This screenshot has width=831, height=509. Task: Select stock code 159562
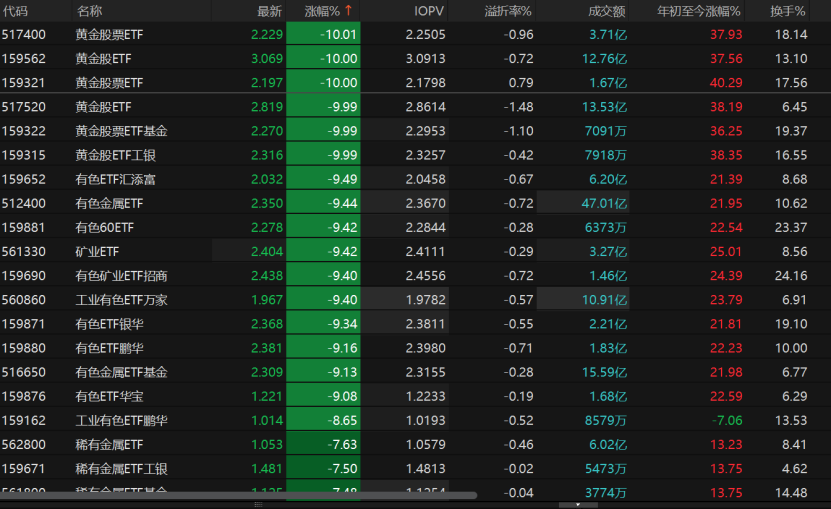24,58
